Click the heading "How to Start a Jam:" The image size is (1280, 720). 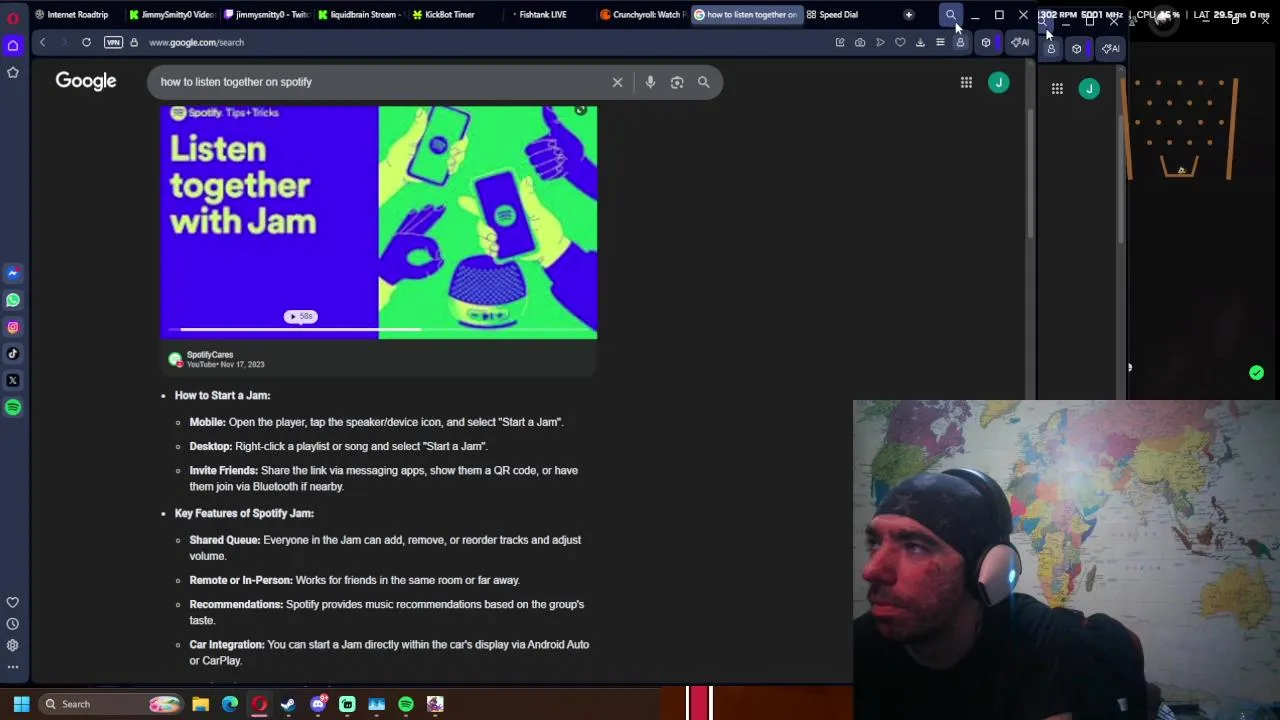tap(222, 395)
